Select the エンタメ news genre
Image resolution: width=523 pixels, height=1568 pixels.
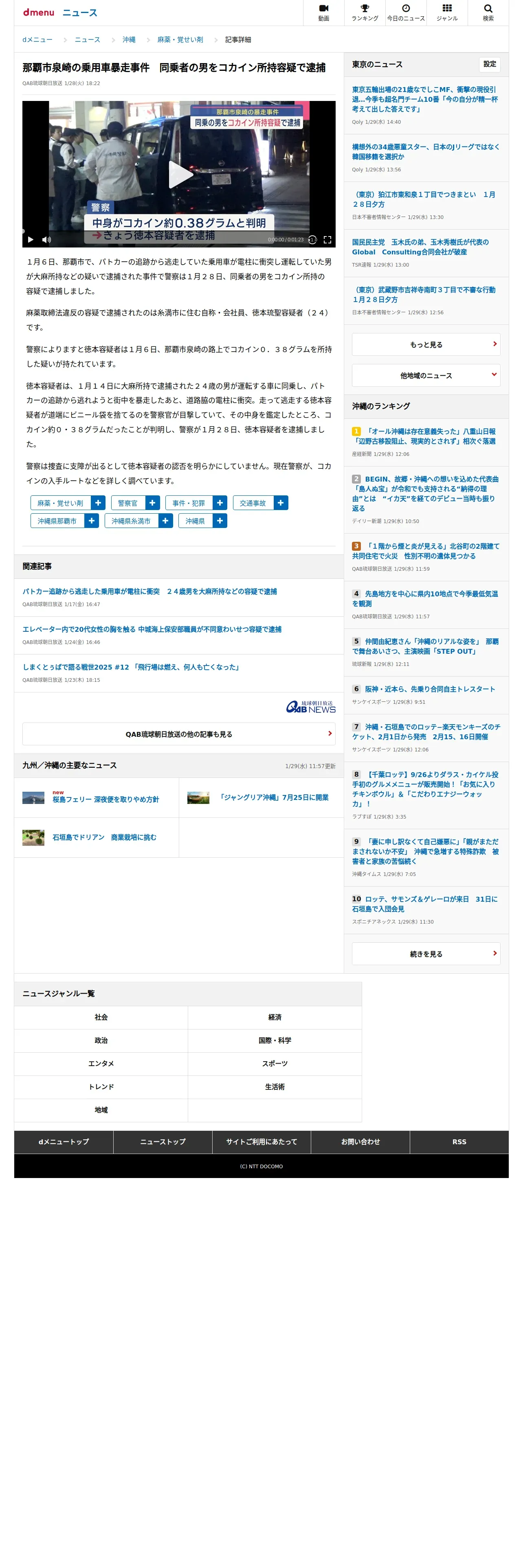click(101, 1063)
